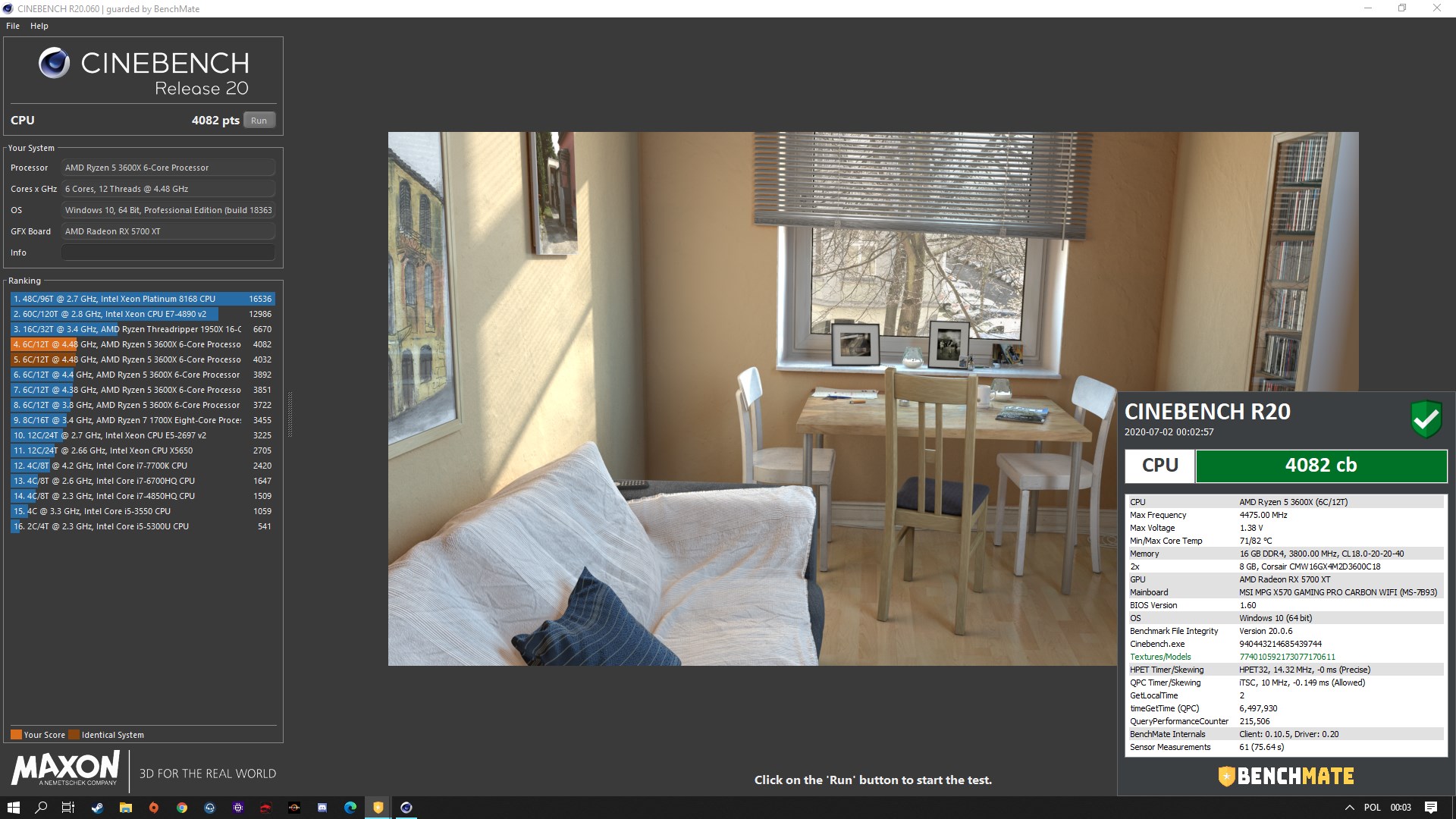This screenshot has height=819, width=1456.
Task: Select ranking row 3 Ryzen Threadripper 1950X
Action: point(143,329)
